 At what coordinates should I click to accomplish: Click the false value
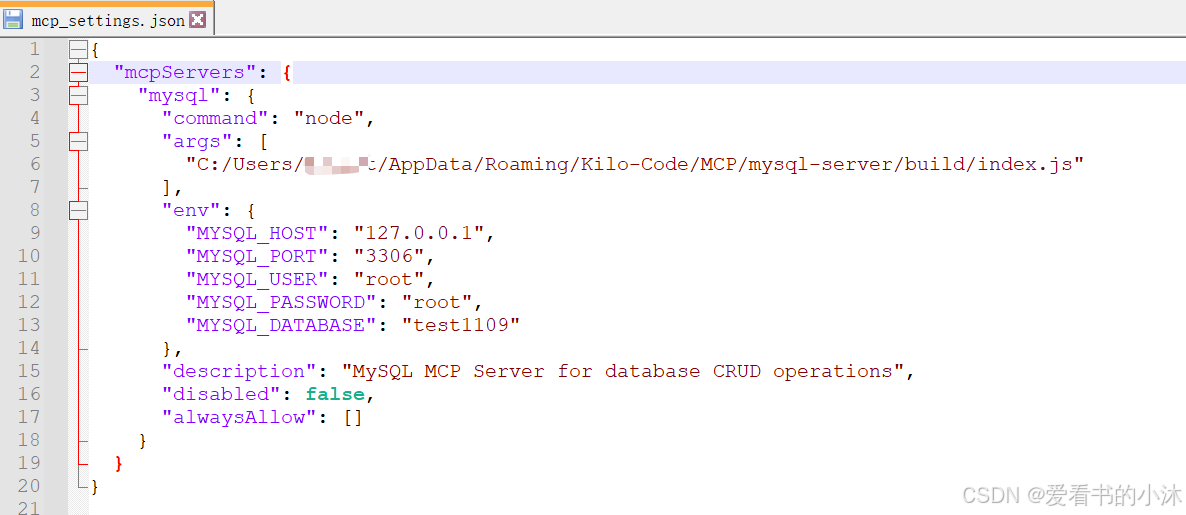[335, 394]
